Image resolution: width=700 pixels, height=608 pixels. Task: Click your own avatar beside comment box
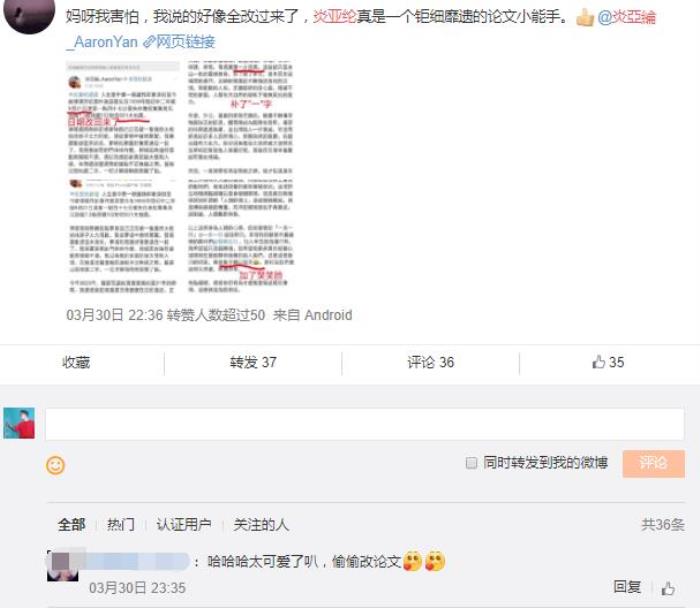19,423
